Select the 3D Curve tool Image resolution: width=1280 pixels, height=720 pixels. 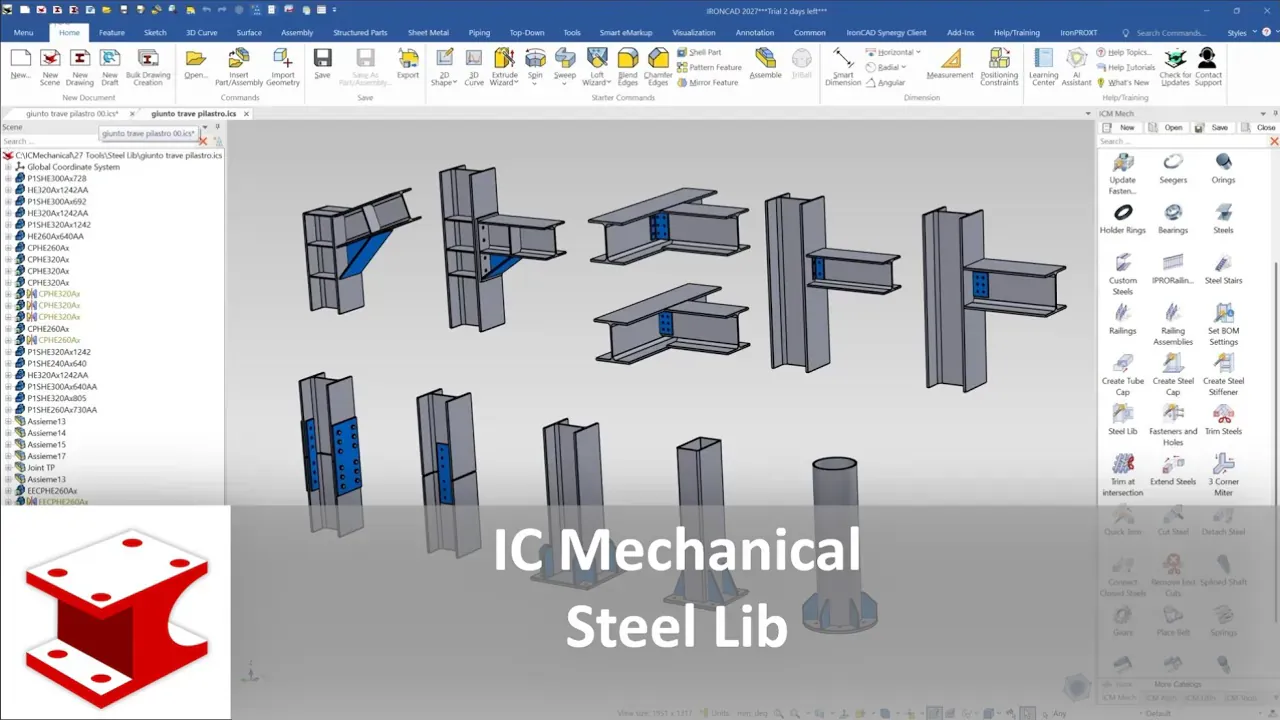pyautogui.click(x=474, y=66)
